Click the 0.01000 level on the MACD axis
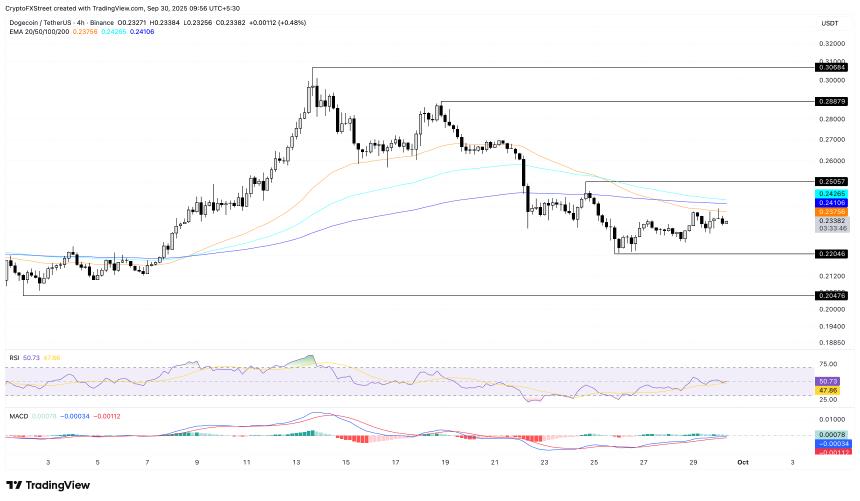860x501 pixels. tap(831, 420)
